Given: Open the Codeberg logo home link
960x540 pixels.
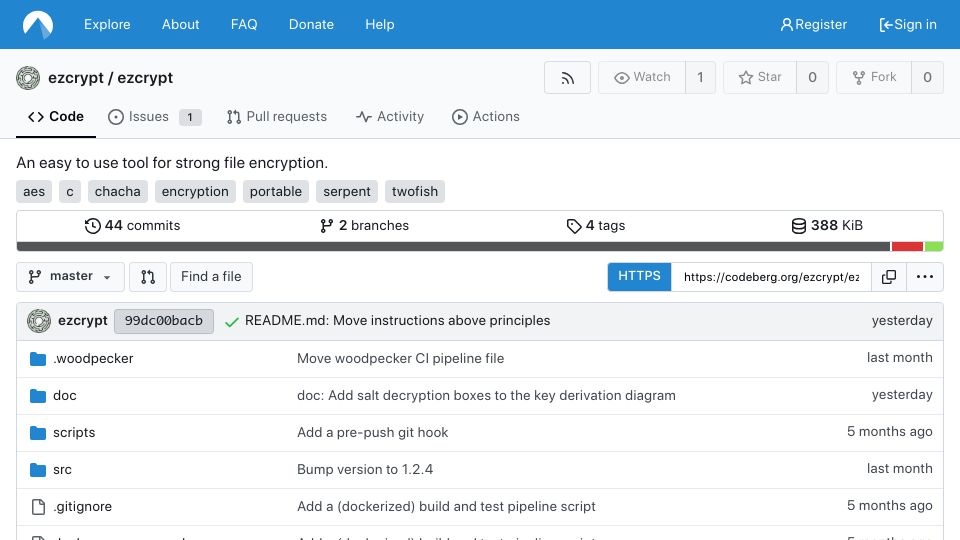Looking at the screenshot, I should pos(38,24).
